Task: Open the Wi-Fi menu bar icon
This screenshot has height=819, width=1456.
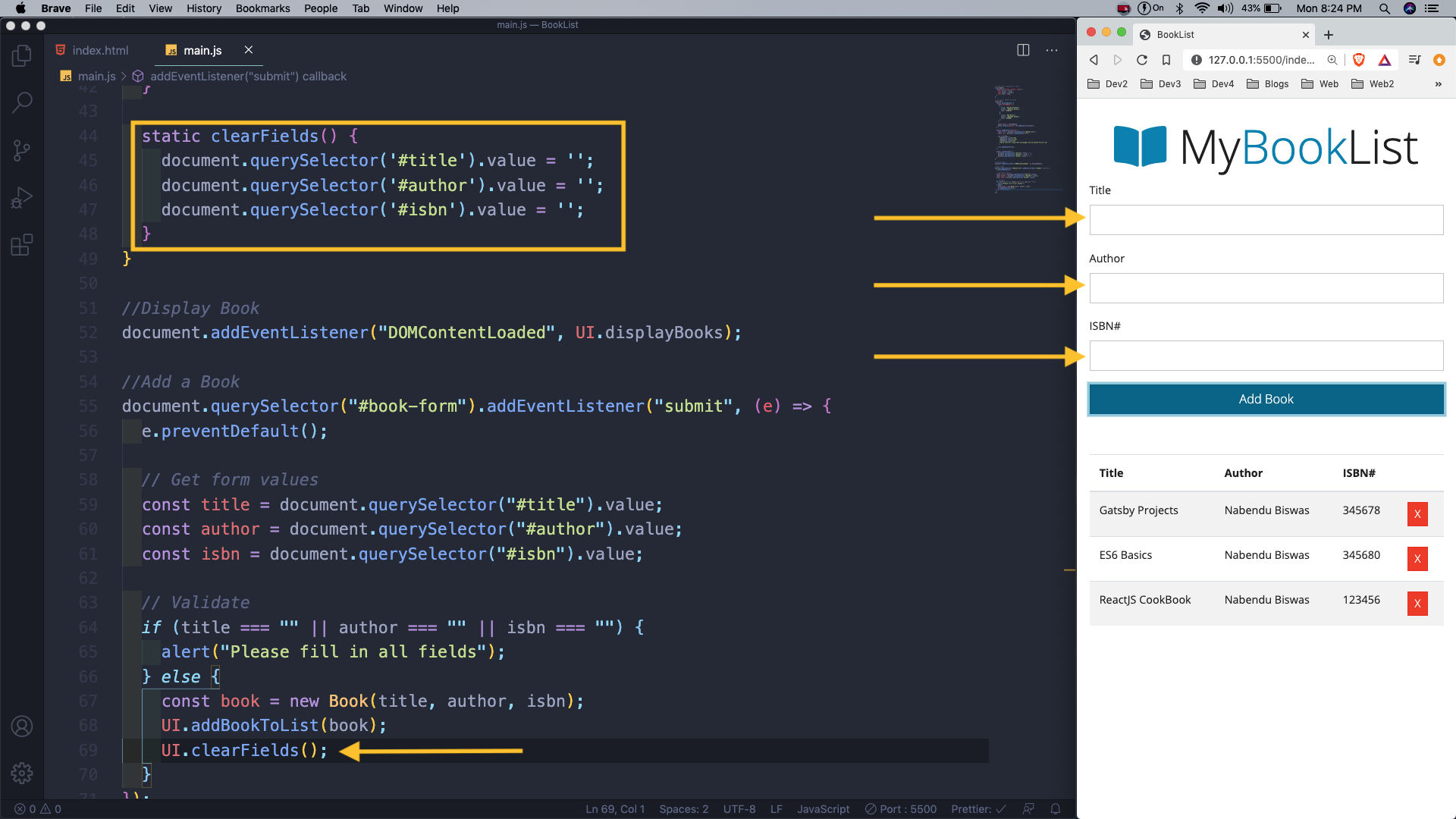Action: 1202,8
